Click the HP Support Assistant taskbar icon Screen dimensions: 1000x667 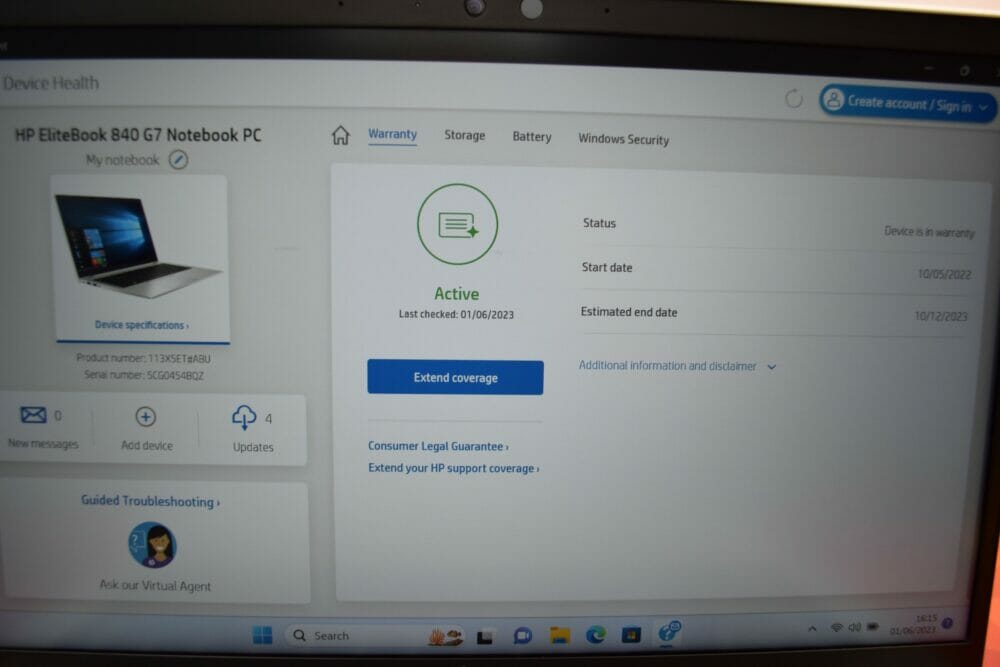tap(668, 632)
